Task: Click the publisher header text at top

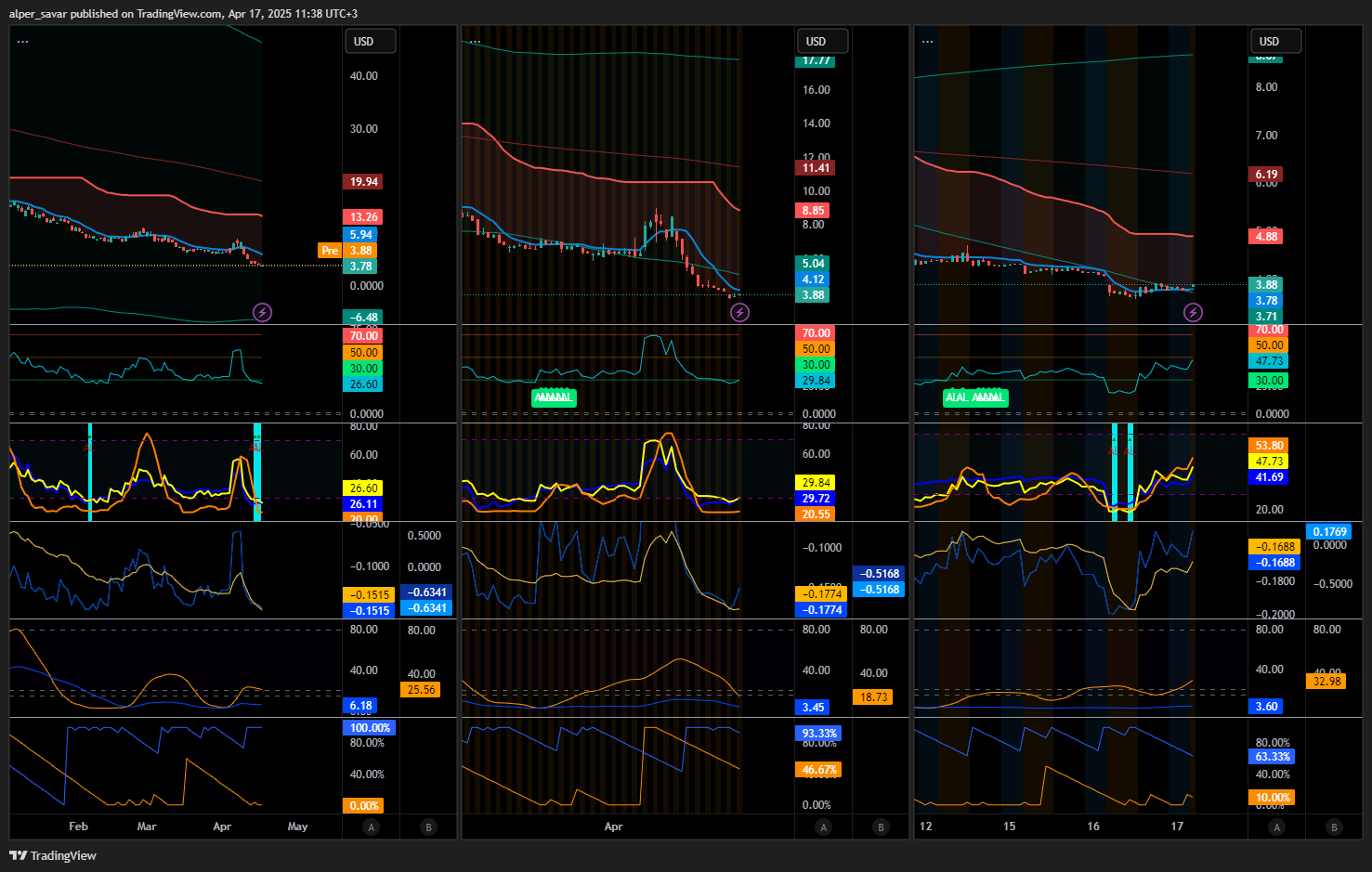Action: coord(183,14)
